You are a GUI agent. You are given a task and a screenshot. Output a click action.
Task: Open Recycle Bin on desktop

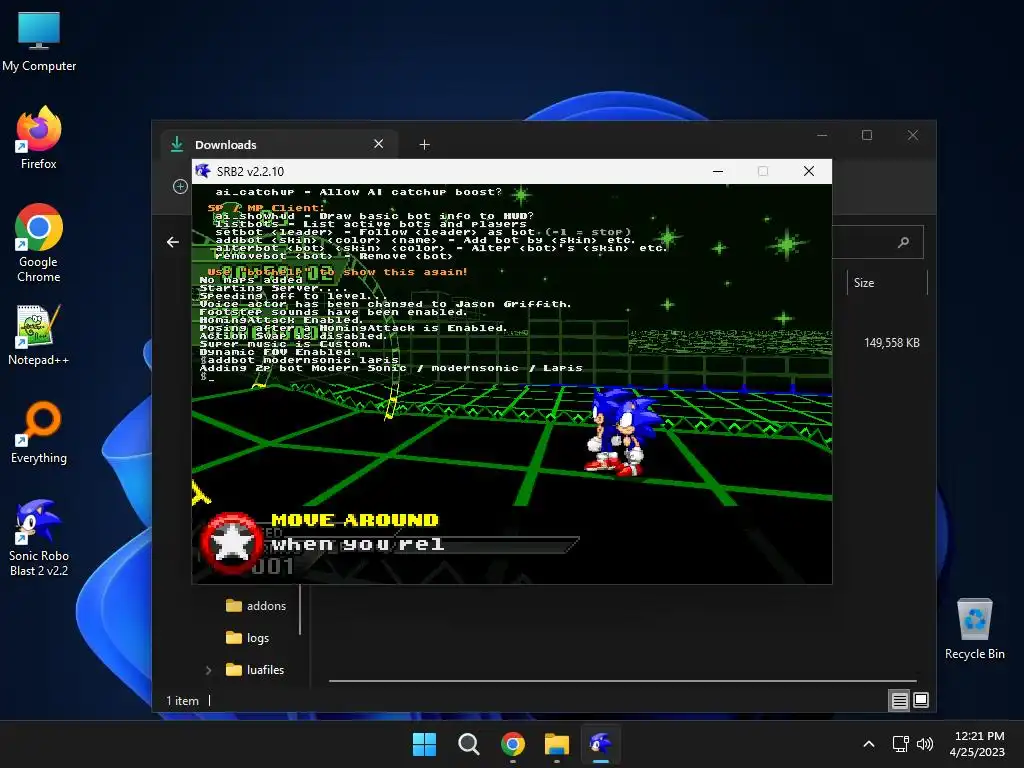click(974, 629)
